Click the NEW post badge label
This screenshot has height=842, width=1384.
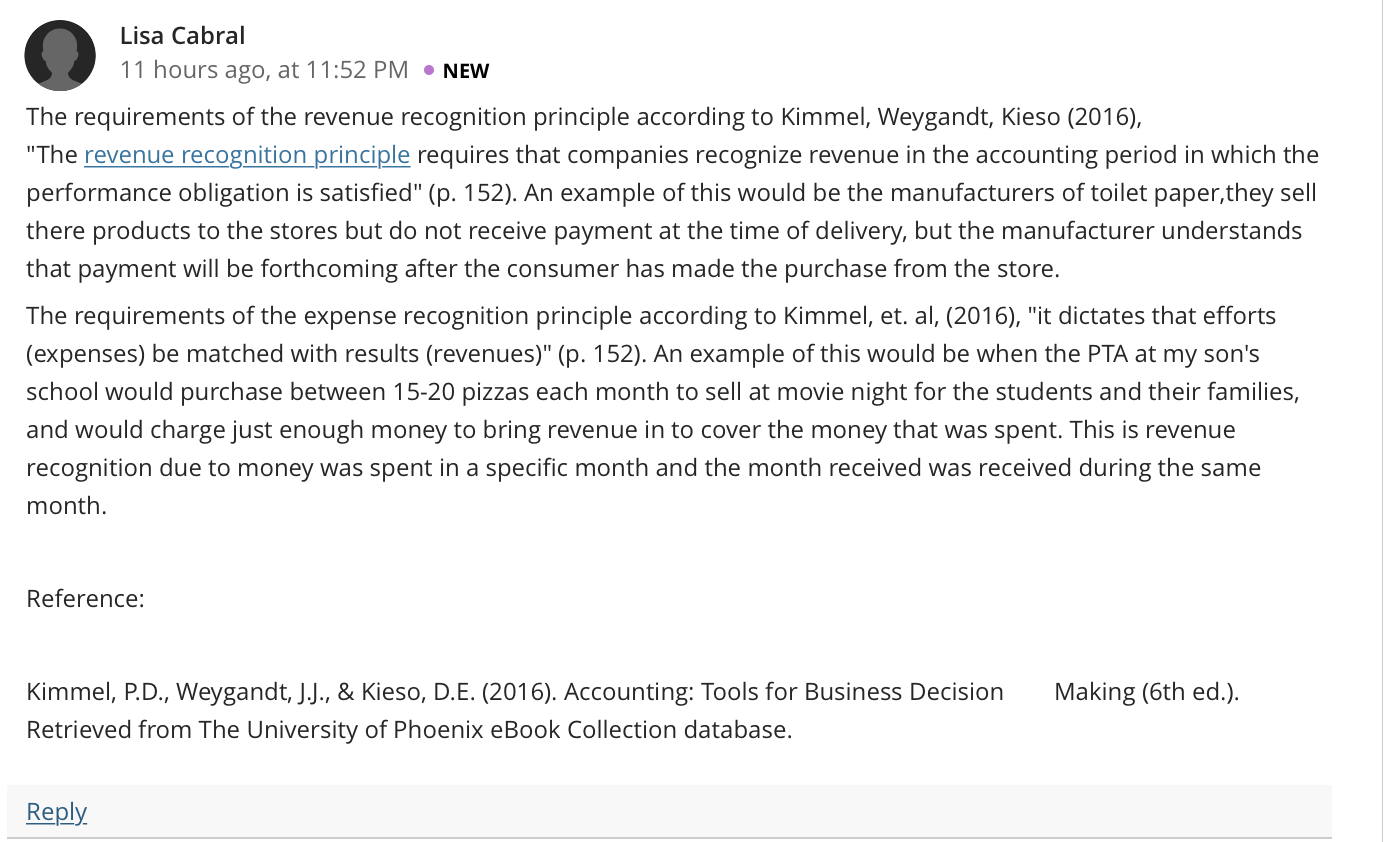(x=466, y=71)
